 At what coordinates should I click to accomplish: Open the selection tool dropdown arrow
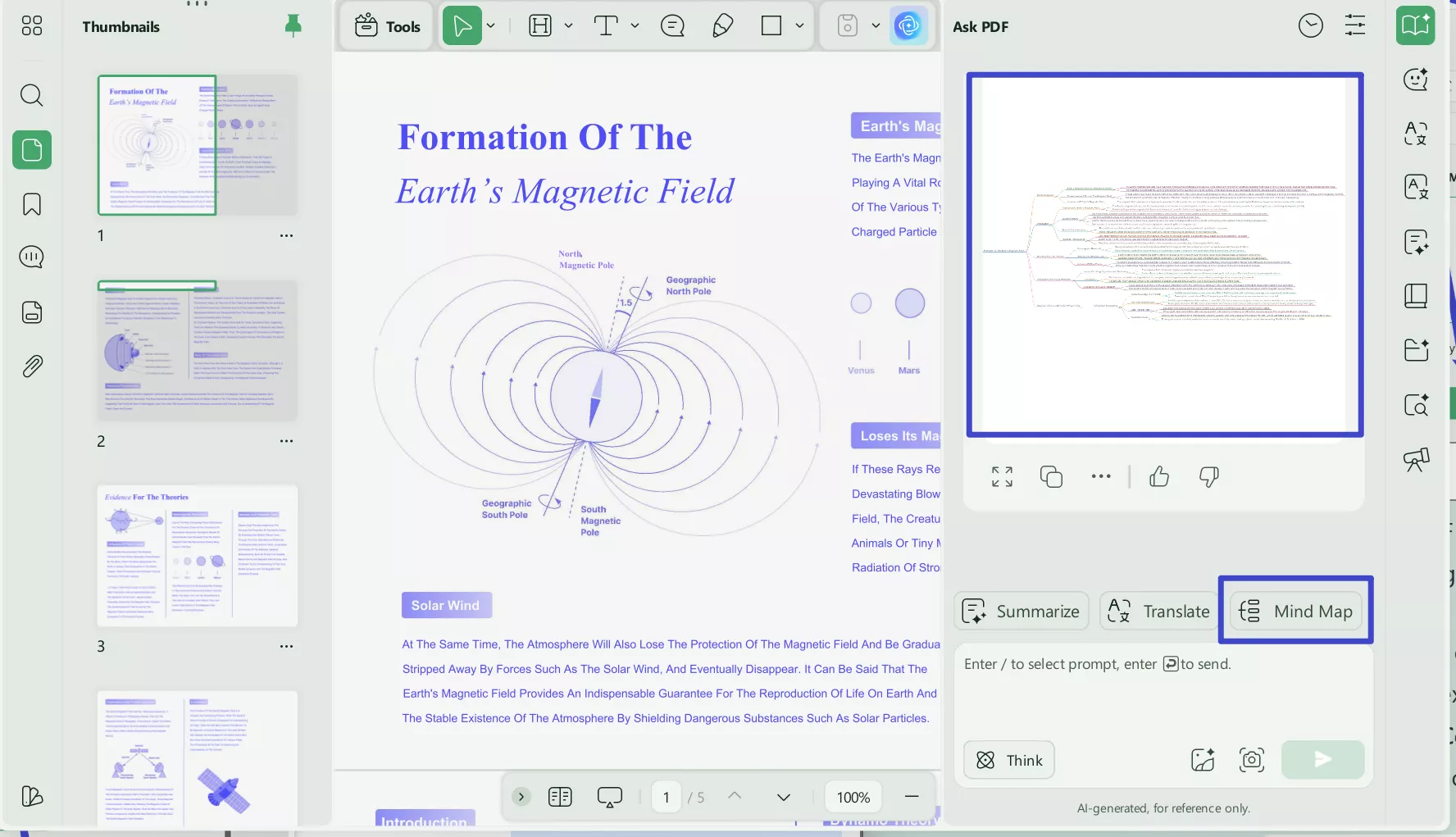[x=490, y=25]
